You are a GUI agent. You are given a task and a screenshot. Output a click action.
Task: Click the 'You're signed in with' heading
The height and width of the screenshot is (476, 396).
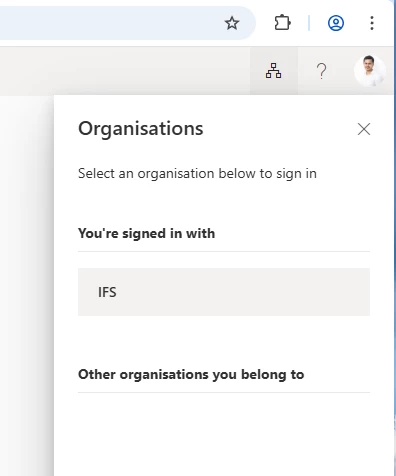(x=146, y=233)
